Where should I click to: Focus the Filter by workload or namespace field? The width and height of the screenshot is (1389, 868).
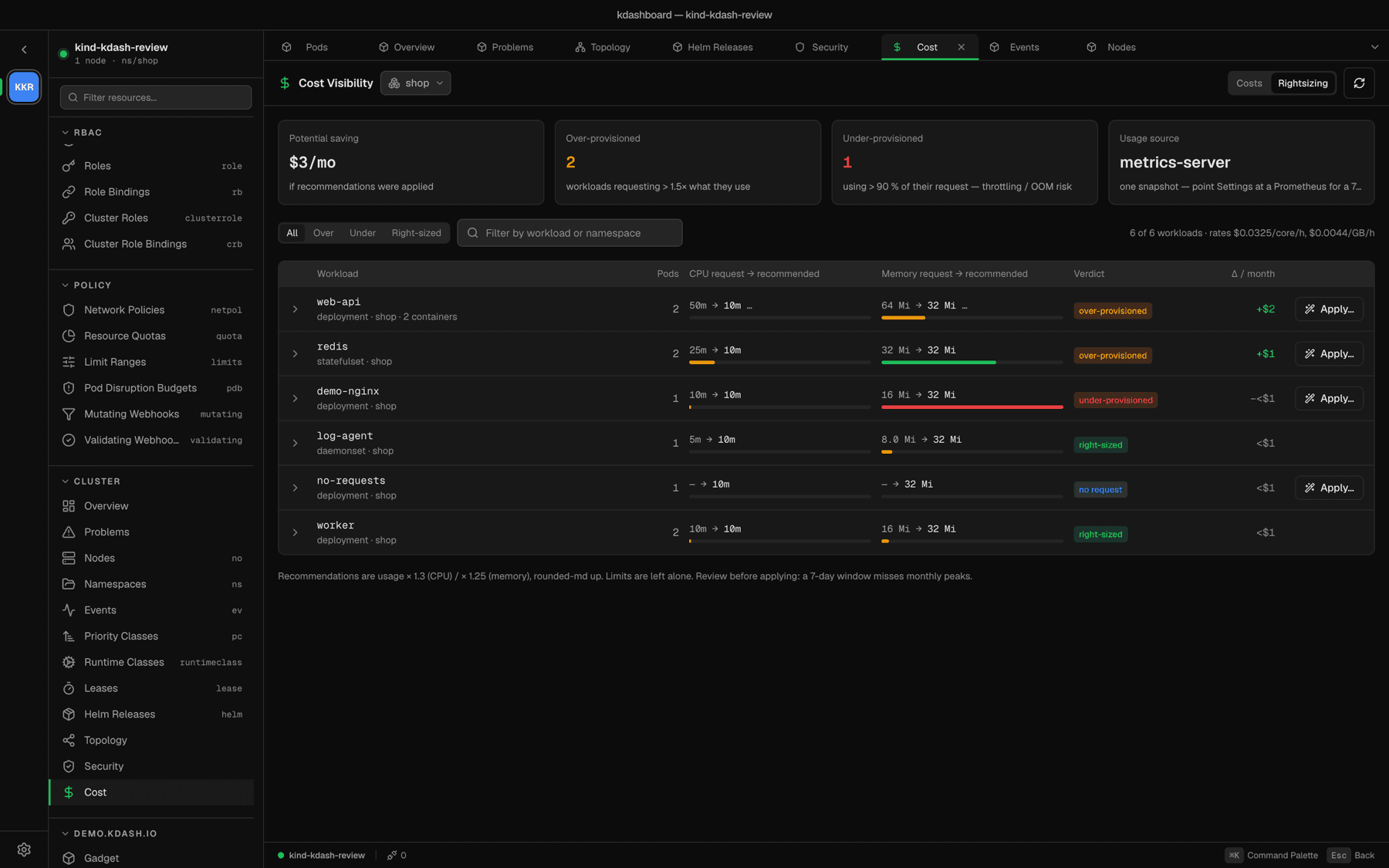[x=569, y=232]
